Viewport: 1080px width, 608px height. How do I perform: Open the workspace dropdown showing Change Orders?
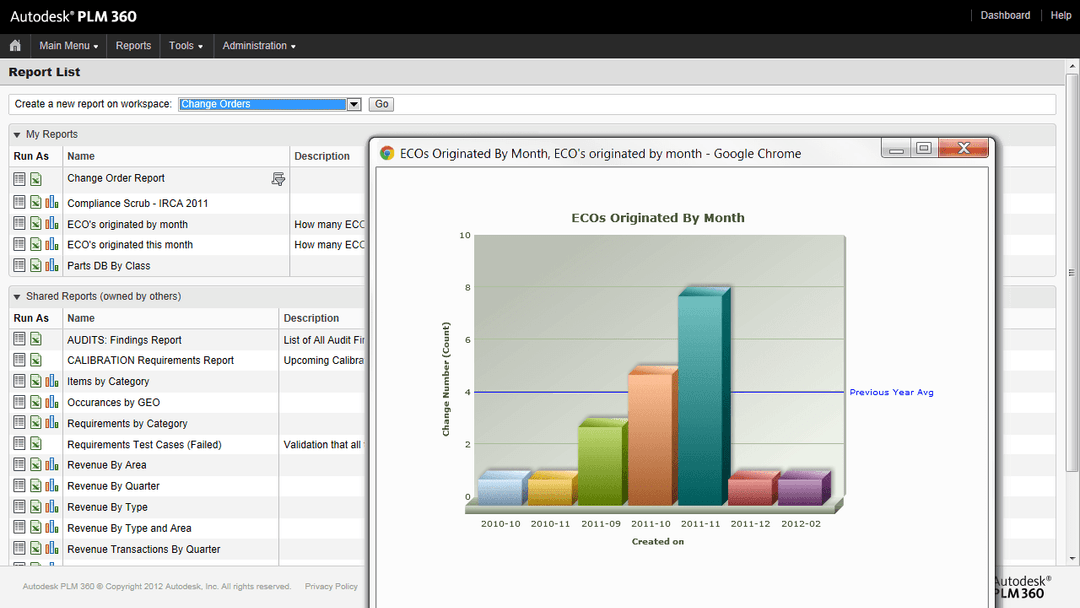pyautogui.click(x=353, y=104)
